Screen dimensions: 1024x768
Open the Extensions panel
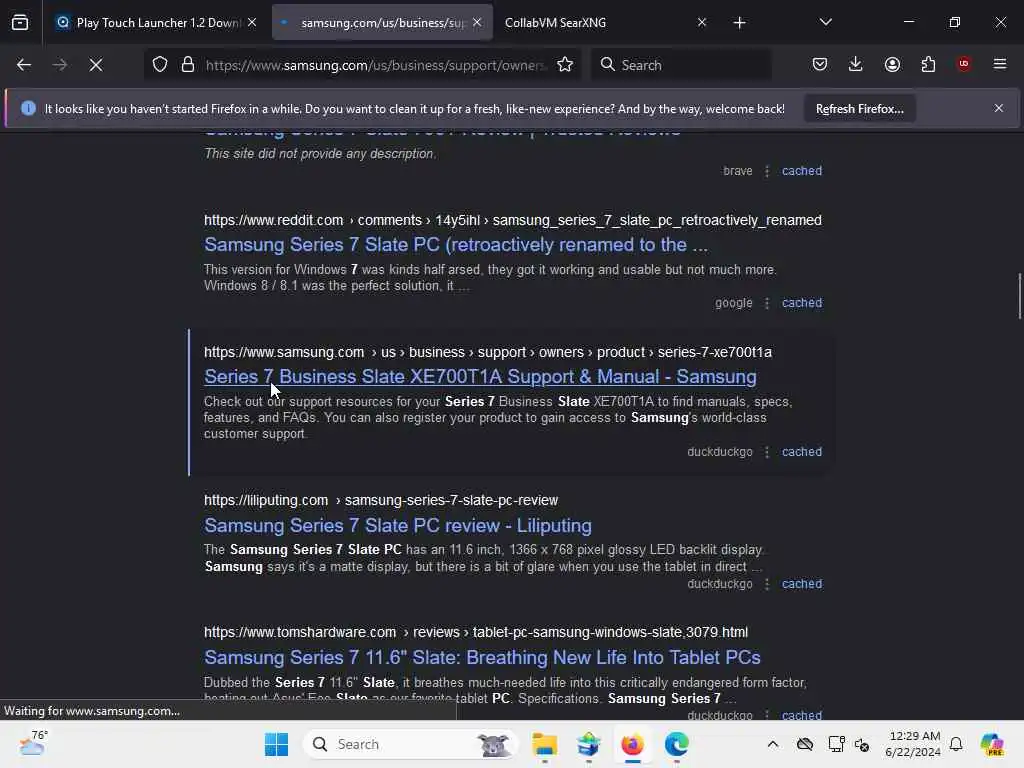pyautogui.click(x=928, y=64)
